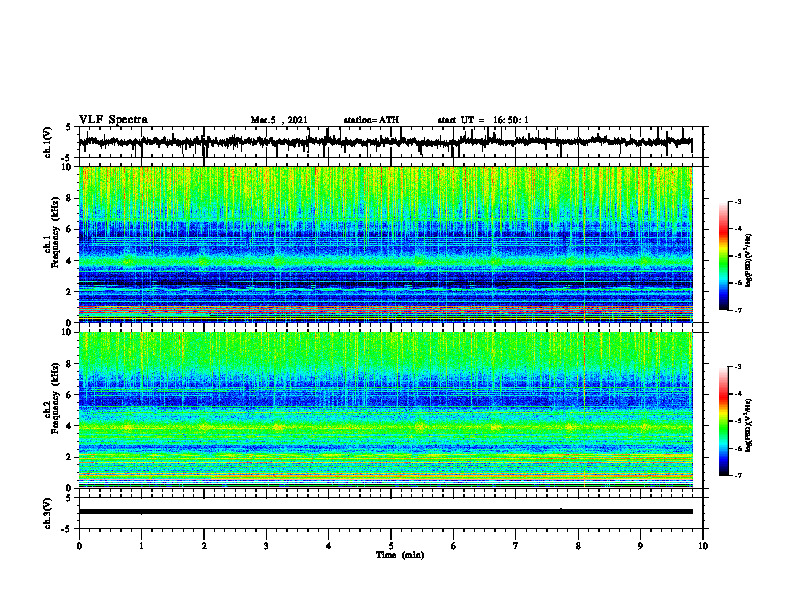This screenshot has height=612, width=792.
Task: Click the 'Time (min)' axis label
Action: (x=400, y=555)
